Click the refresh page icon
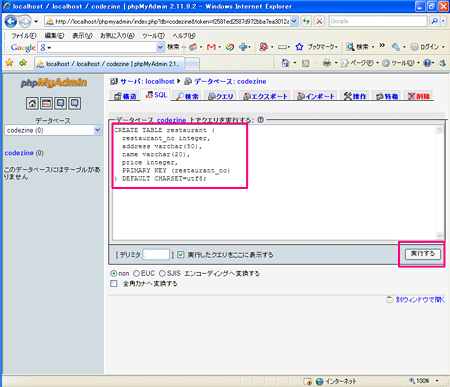 [x=306, y=21]
